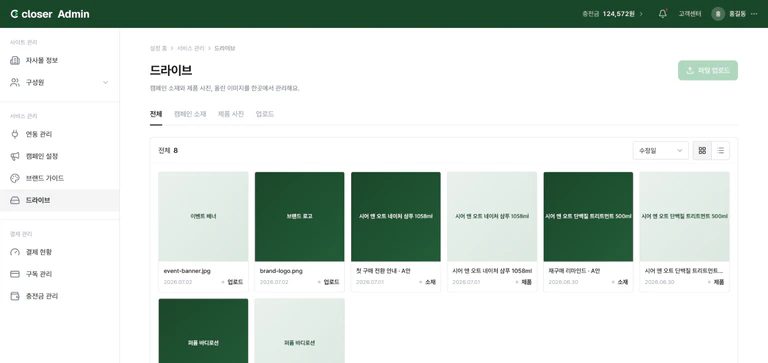Click the truncated 시어 앤 오트 단백질 트리트먼트 title

pos(684,271)
